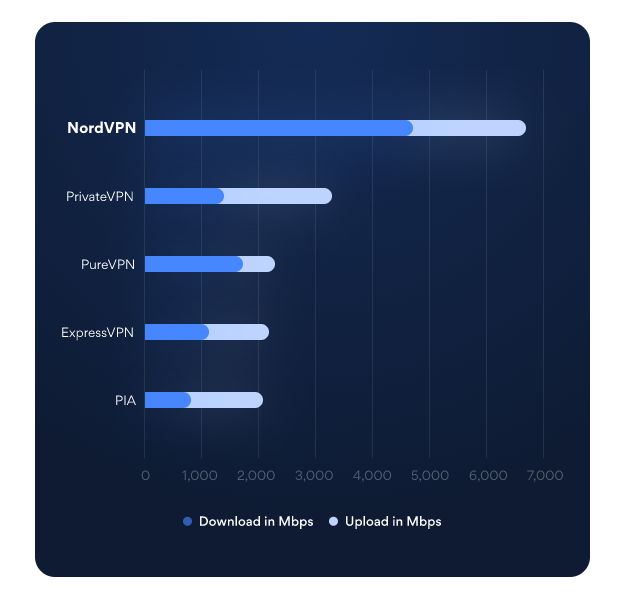The image size is (629, 613).
Task: Select the PureVPN label
Action: point(107,264)
